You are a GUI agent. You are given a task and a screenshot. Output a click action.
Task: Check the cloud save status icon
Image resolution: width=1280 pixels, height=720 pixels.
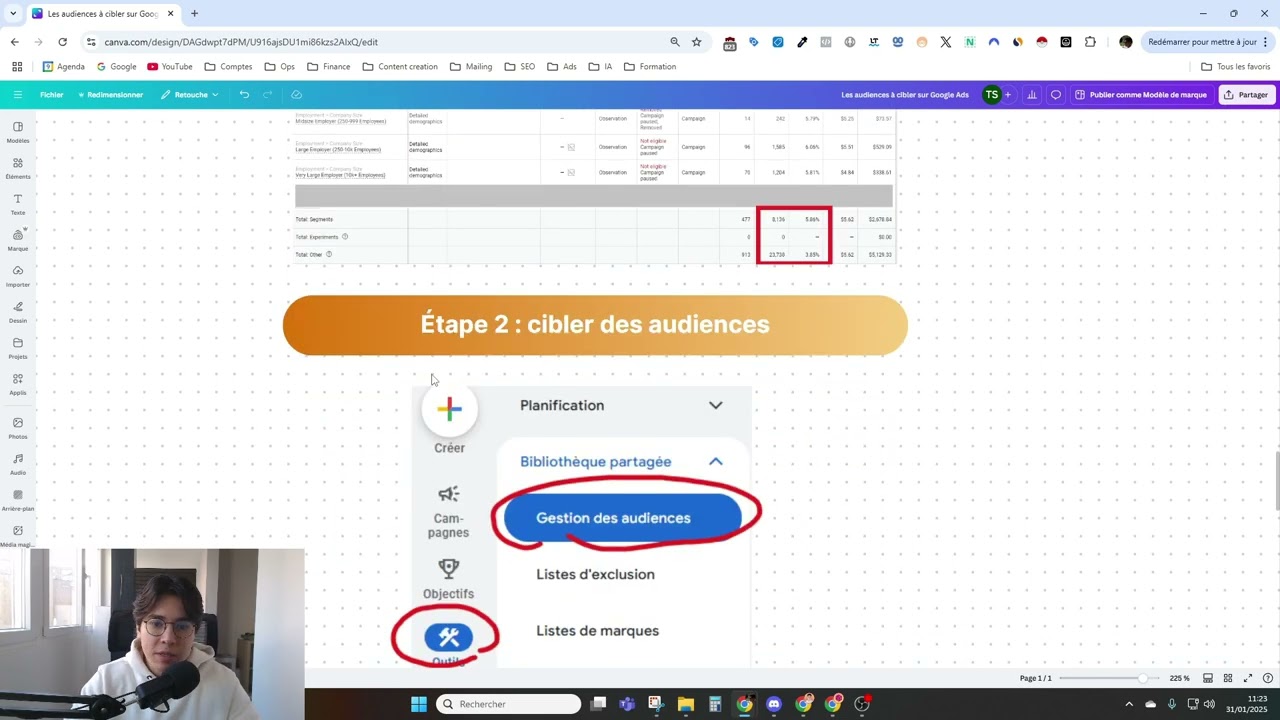(296, 95)
